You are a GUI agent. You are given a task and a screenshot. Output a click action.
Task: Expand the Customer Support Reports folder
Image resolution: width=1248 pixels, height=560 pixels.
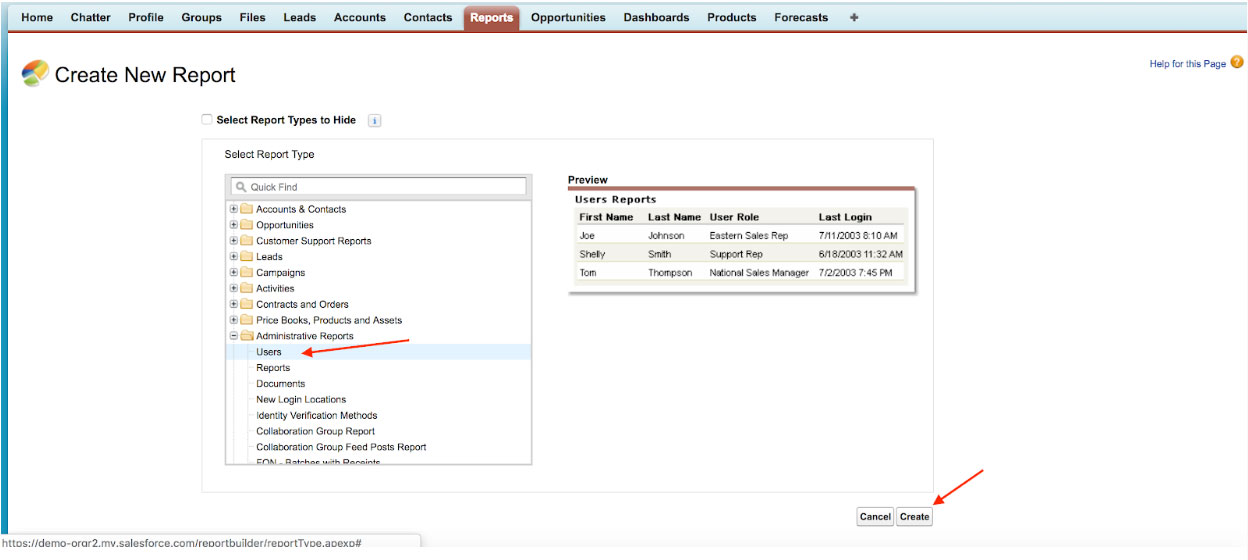pyautogui.click(x=234, y=241)
